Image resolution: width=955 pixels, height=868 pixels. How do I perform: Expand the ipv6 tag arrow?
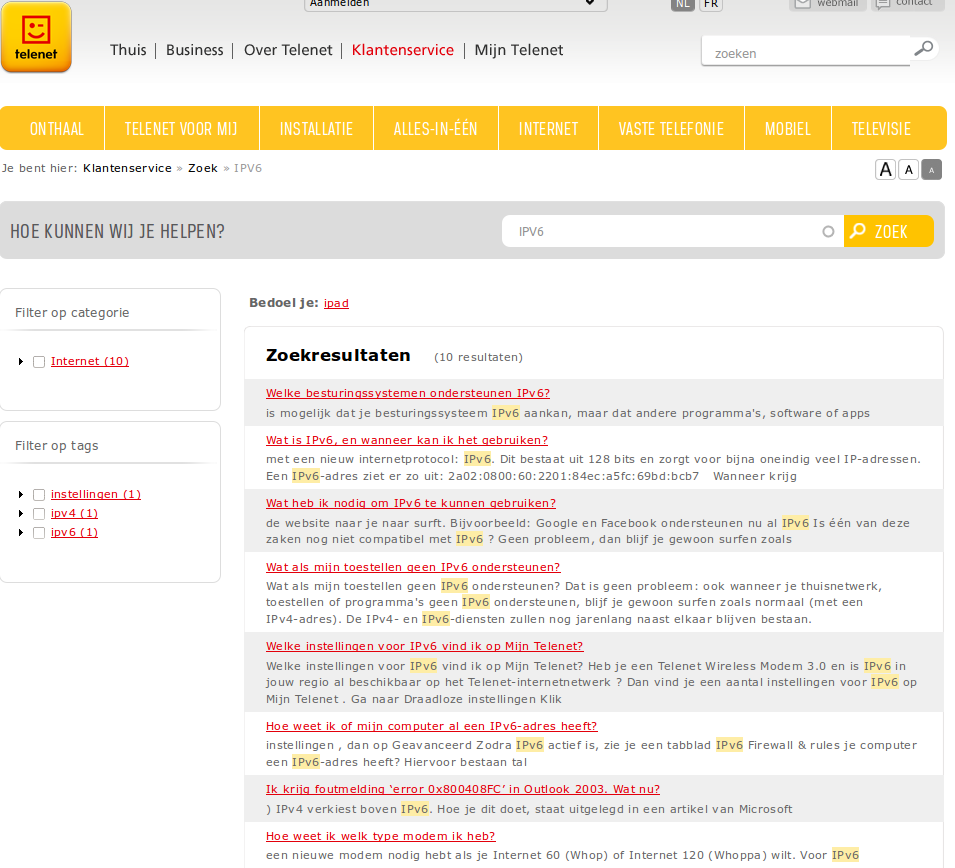click(x=21, y=533)
